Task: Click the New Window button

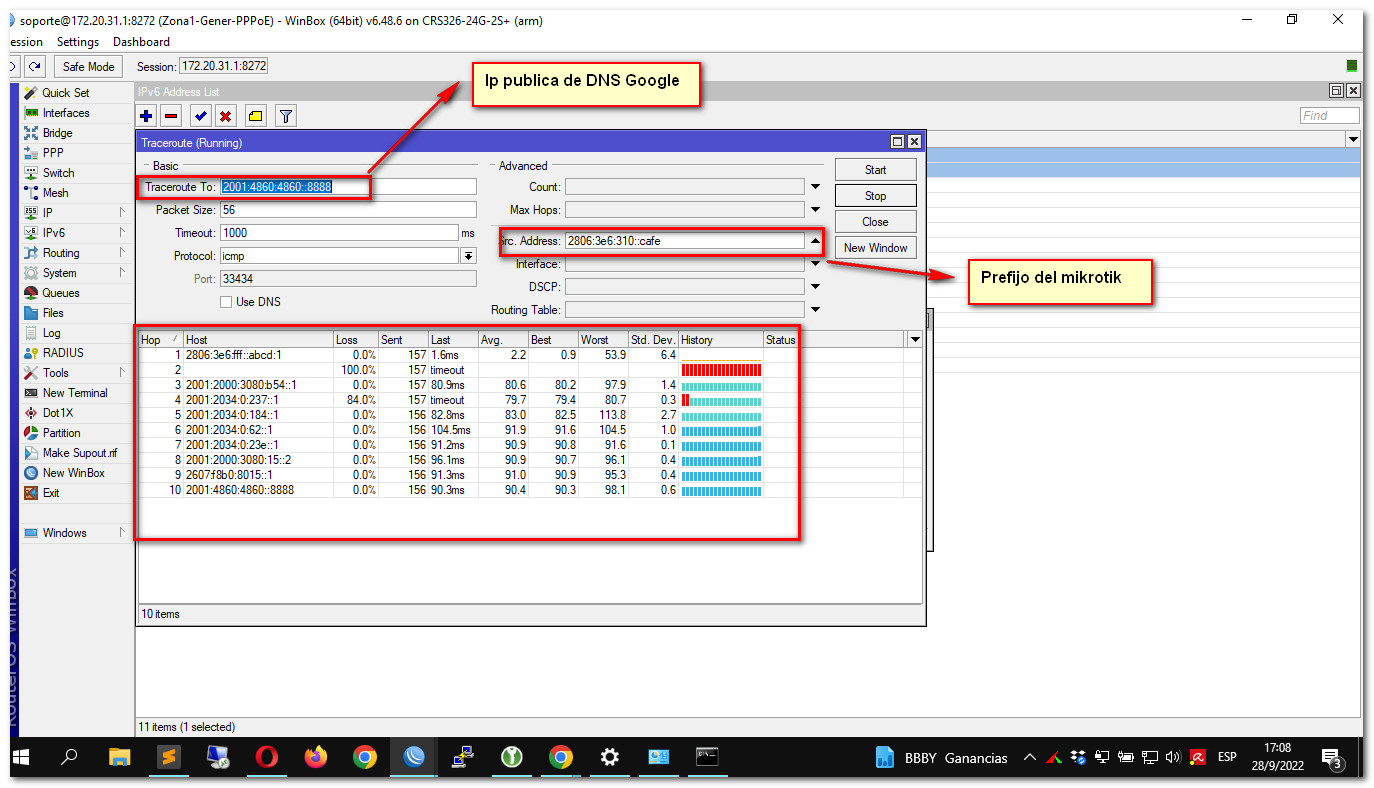Action: tap(875, 248)
